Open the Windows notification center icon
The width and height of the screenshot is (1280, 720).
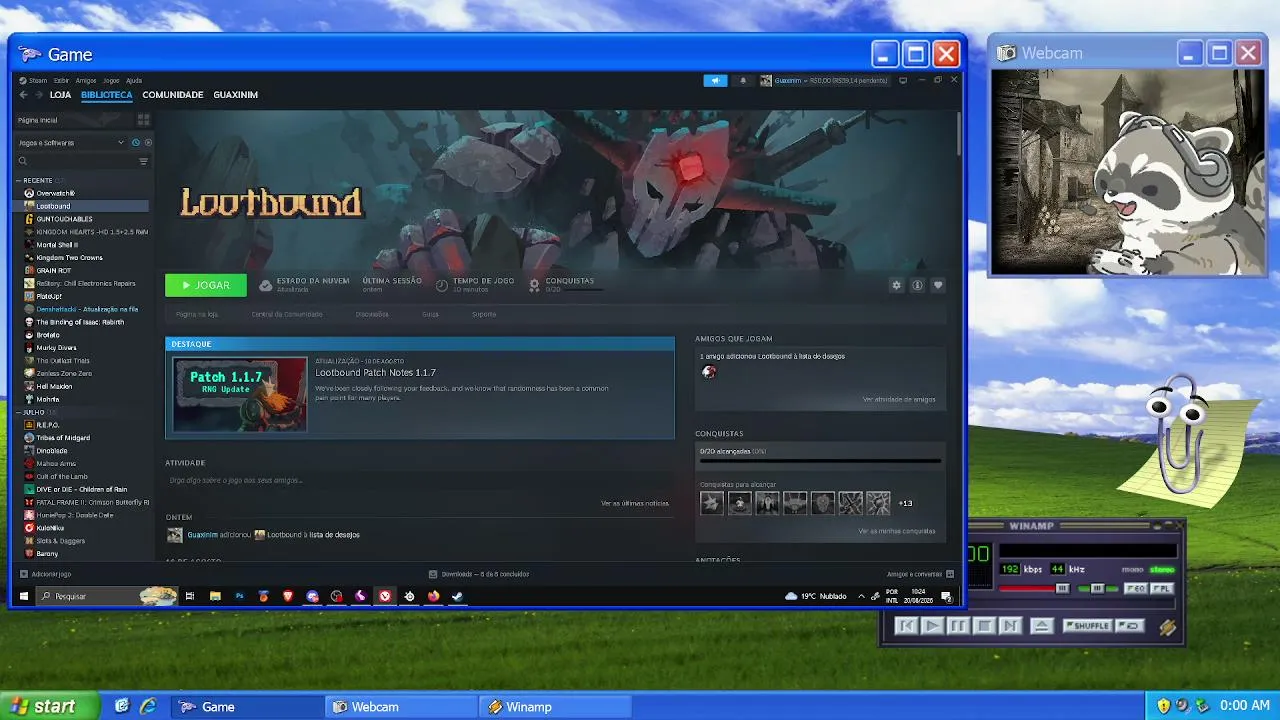[x=946, y=596]
